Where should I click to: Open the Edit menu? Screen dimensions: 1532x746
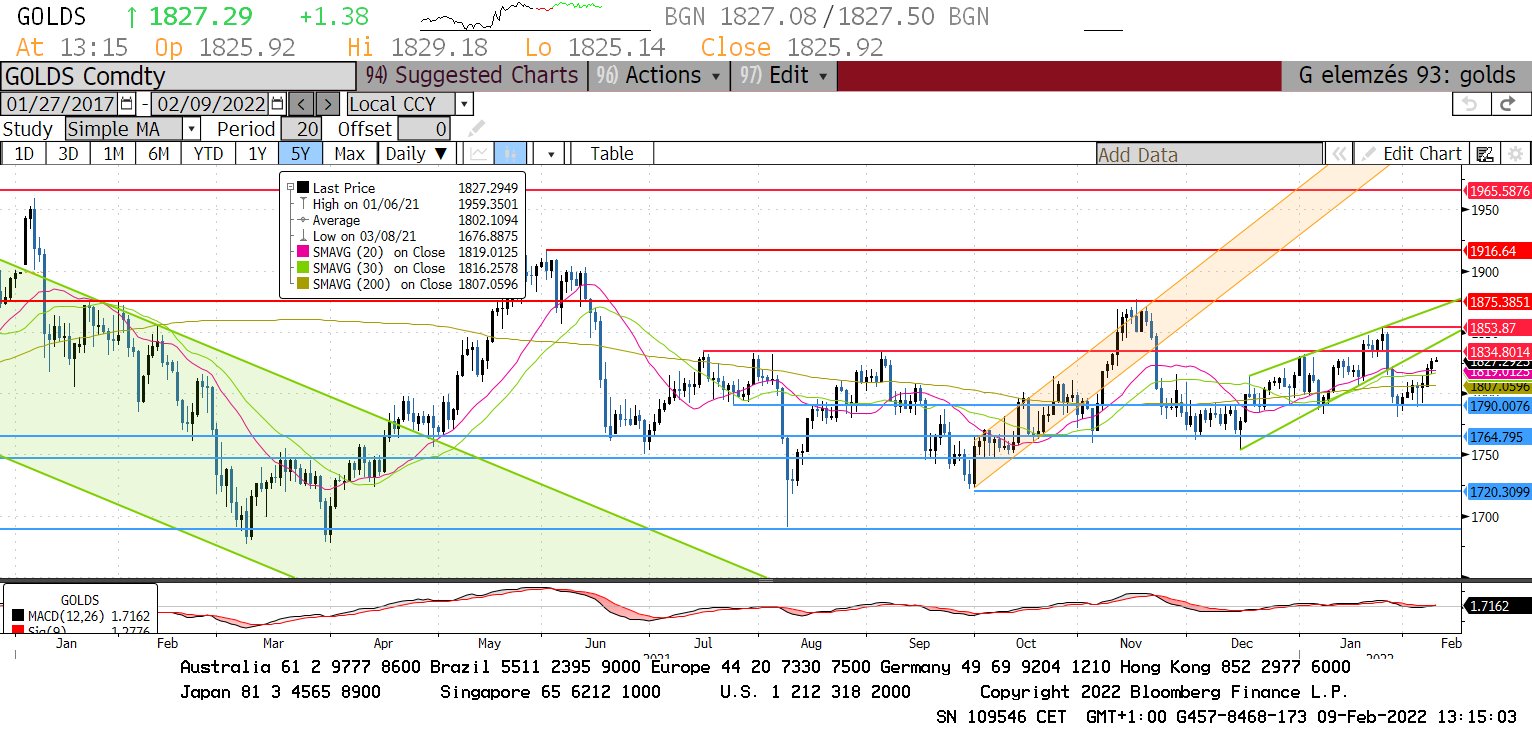click(x=784, y=76)
